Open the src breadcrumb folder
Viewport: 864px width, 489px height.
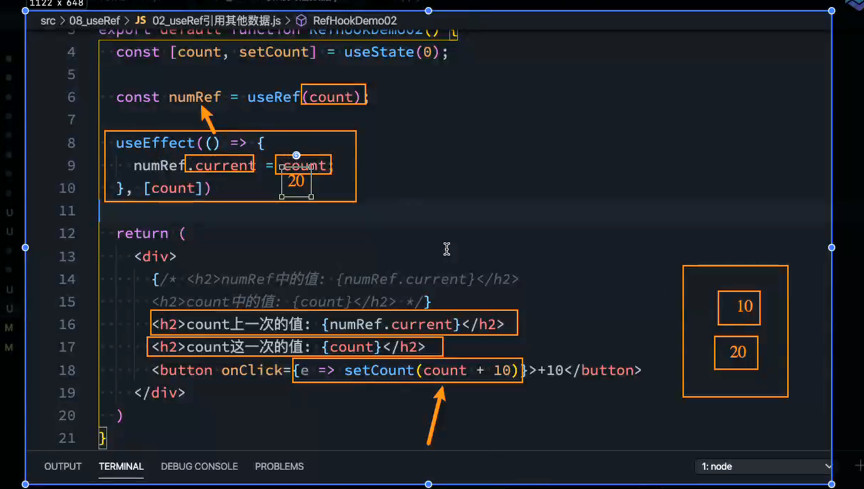[x=48, y=21]
